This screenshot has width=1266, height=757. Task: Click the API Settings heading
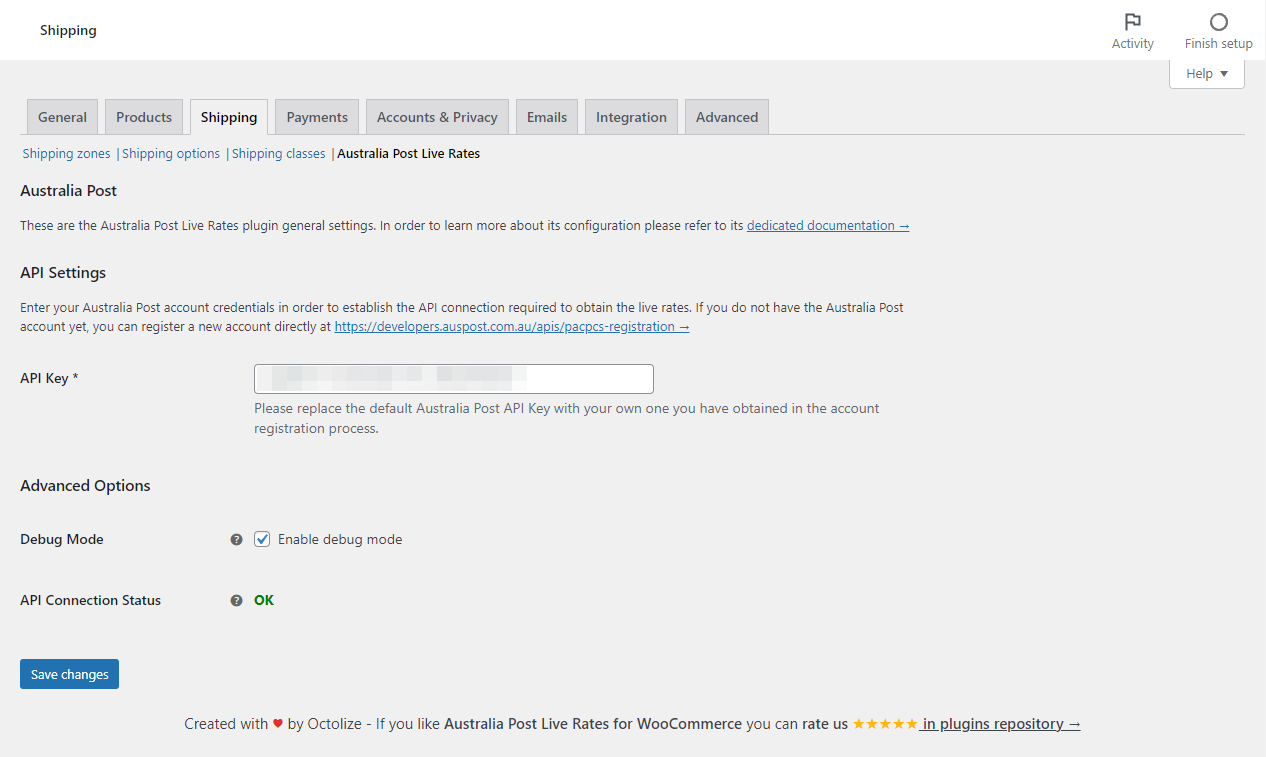[x=63, y=272]
